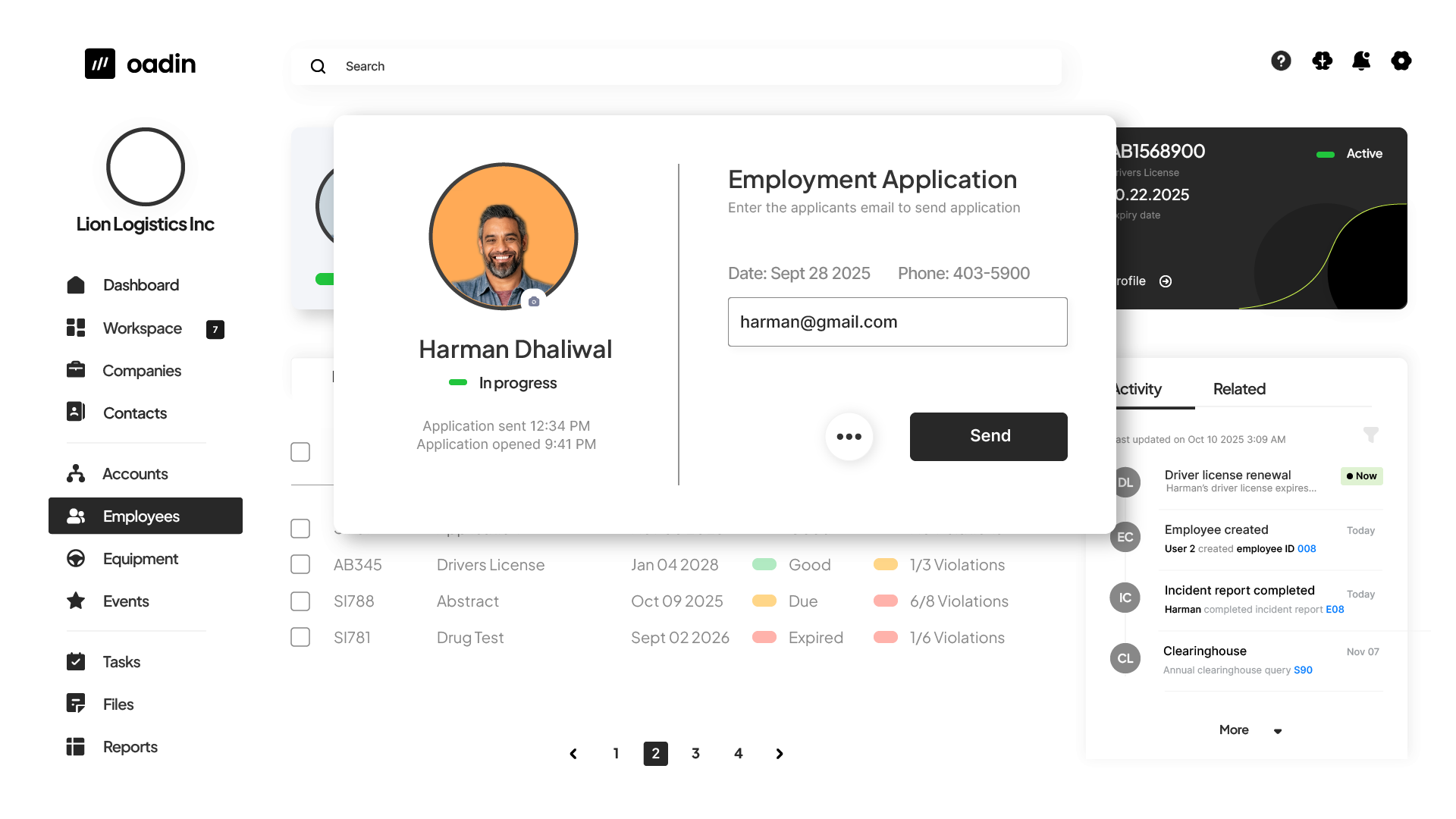Open the activity filter dropdown
This screenshot has width=1456, height=819.
coord(1372,435)
